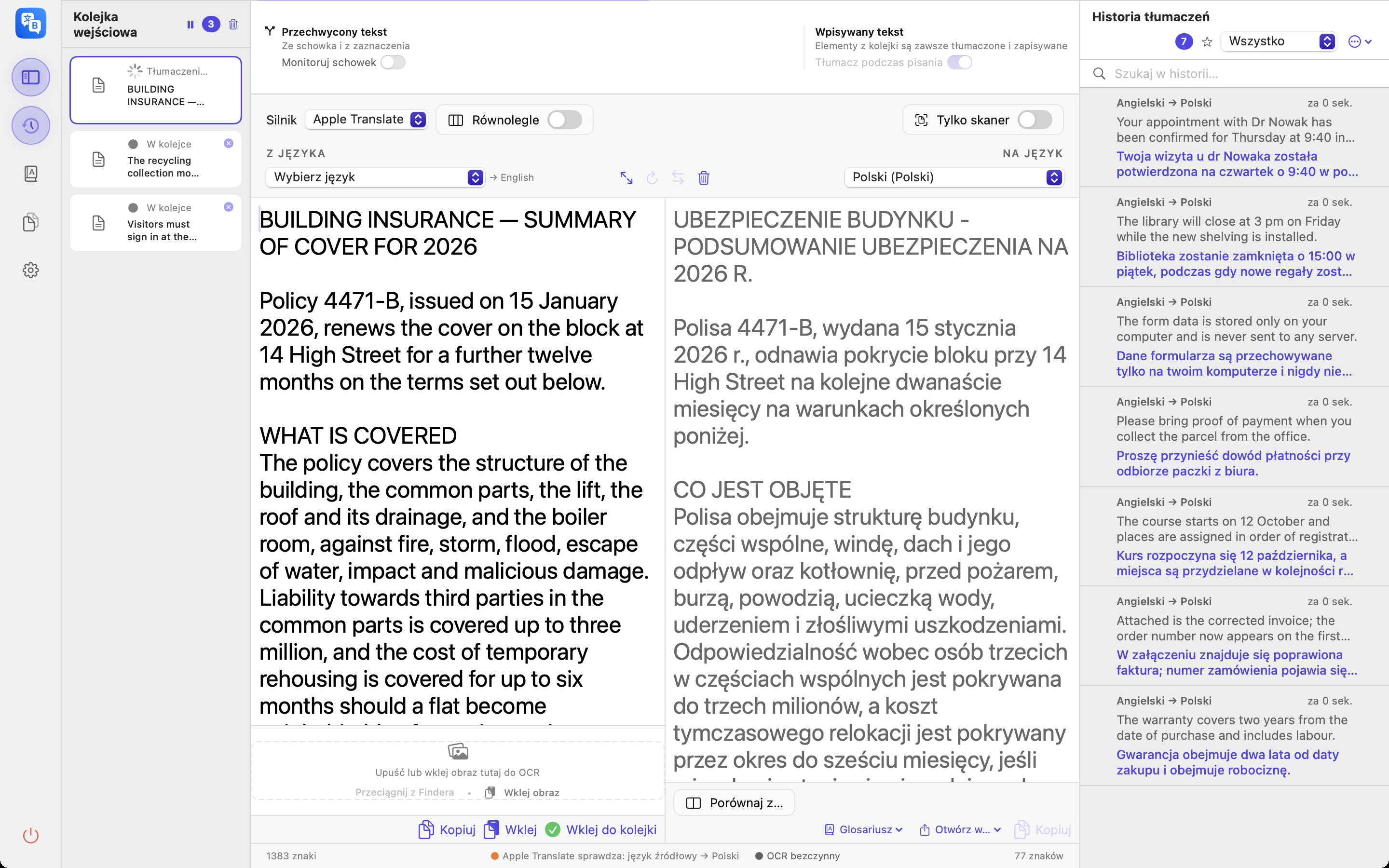Image resolution: width=1389 pixels, height=868 pixels.
Task: Click the Wklej button
Action: [510, 829]
